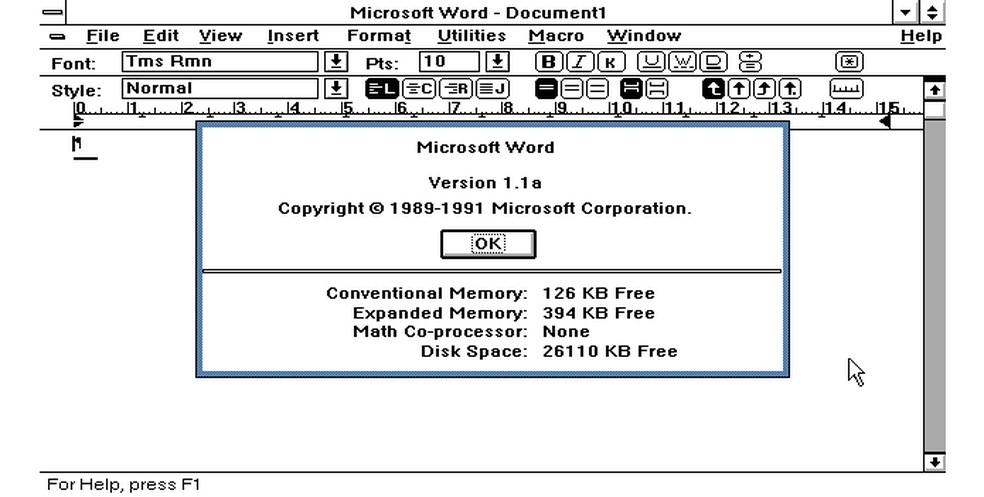Click OK in the About dialog
The image size is (984, 497).
click(488, 244)
